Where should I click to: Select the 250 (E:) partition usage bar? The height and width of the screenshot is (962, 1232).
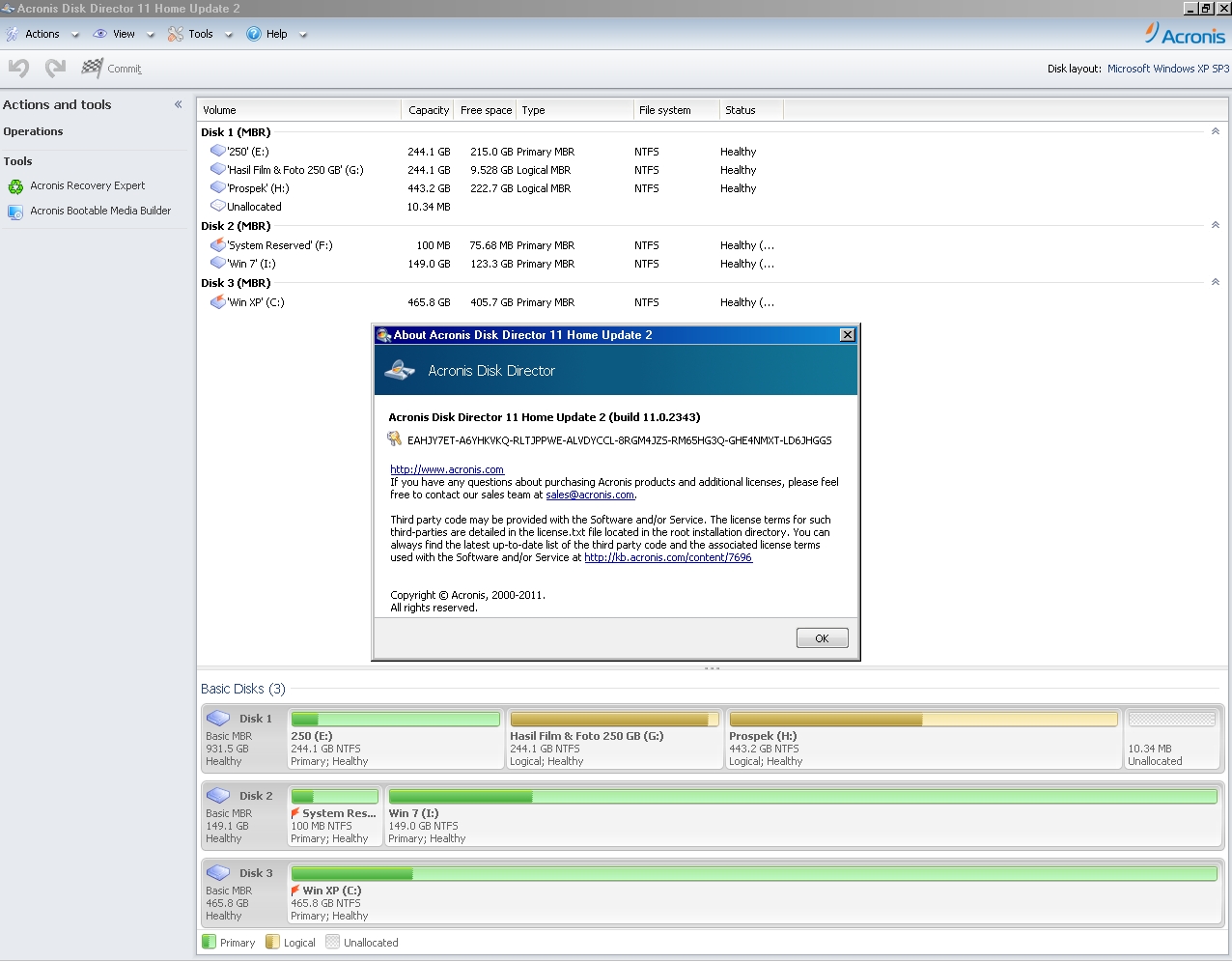[396, 719]
